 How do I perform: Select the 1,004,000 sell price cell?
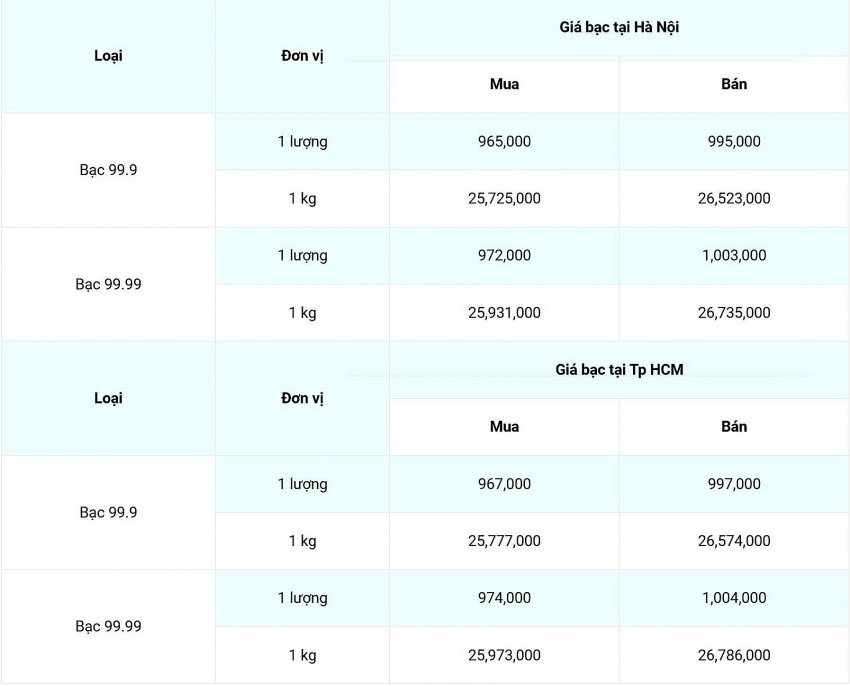734,598
